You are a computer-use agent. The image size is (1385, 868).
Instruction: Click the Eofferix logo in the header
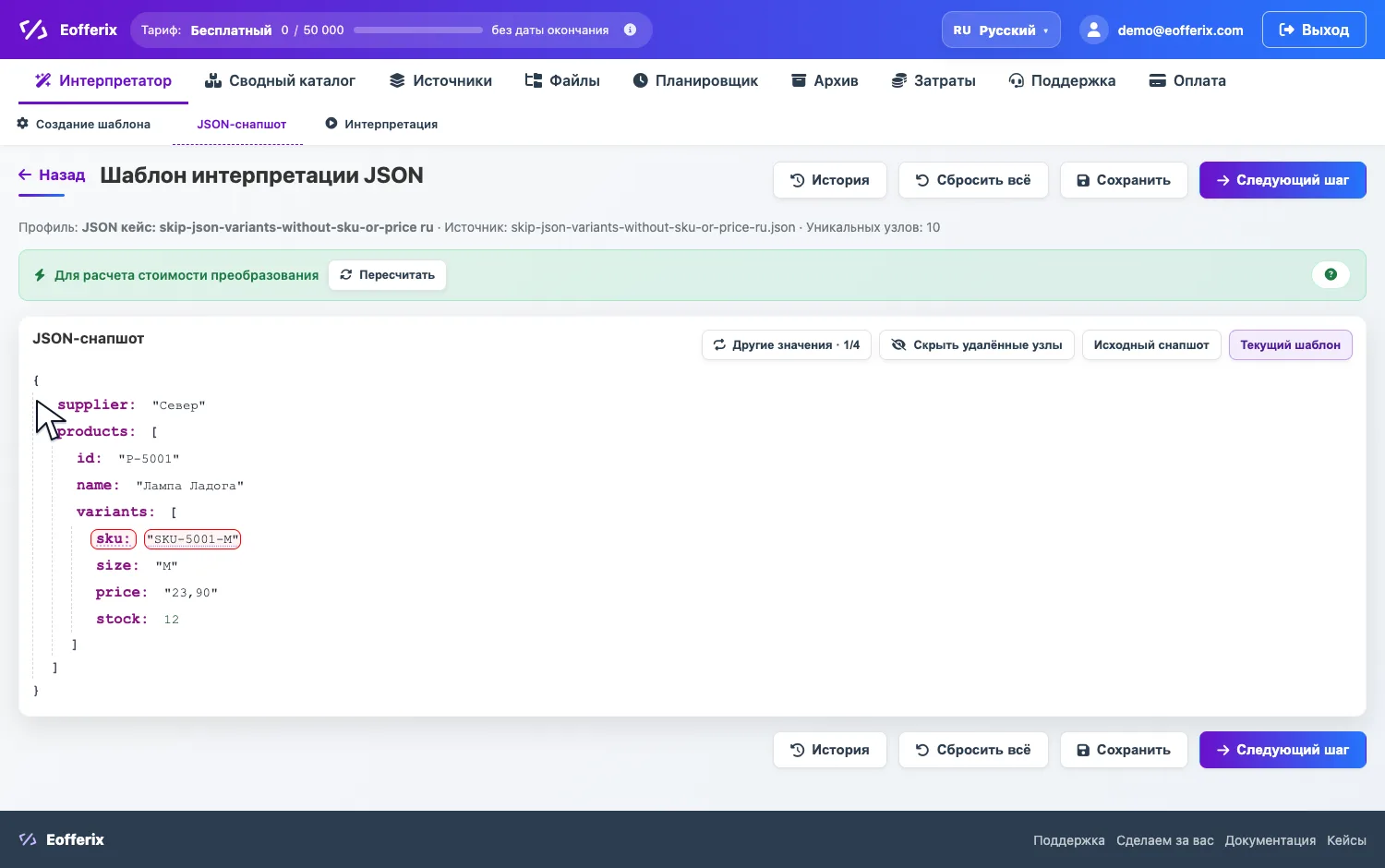(68, 30)
